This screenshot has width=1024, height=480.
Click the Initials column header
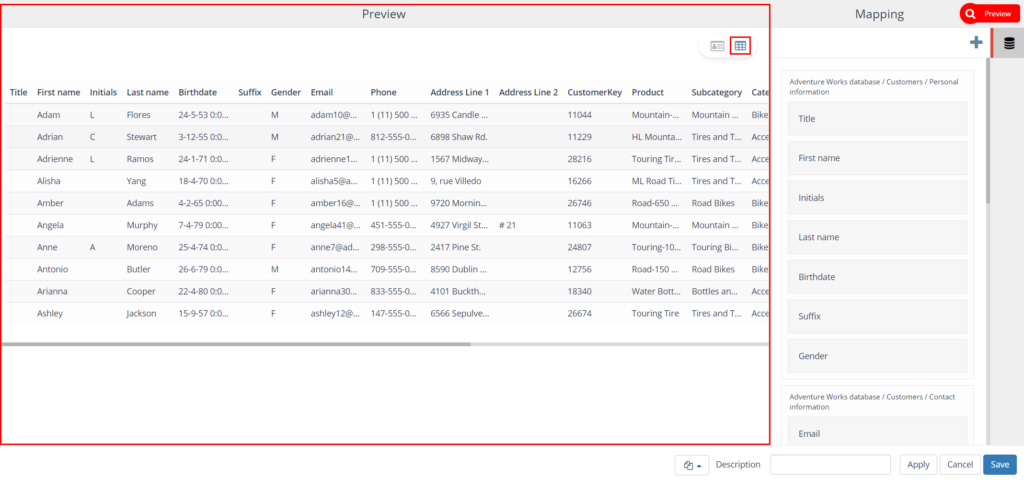103,93
